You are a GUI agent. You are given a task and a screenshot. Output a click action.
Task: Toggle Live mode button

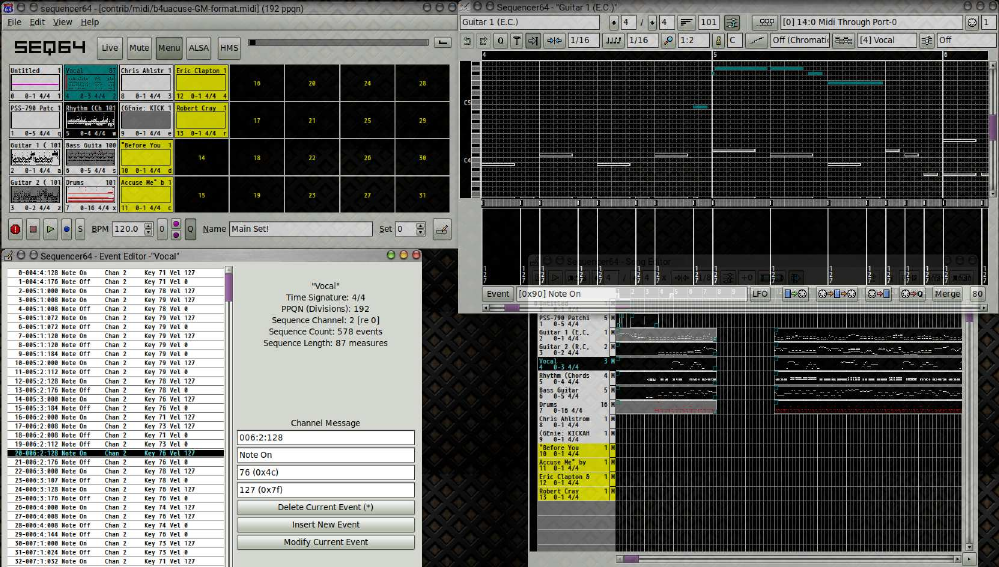tap(110, 47)
